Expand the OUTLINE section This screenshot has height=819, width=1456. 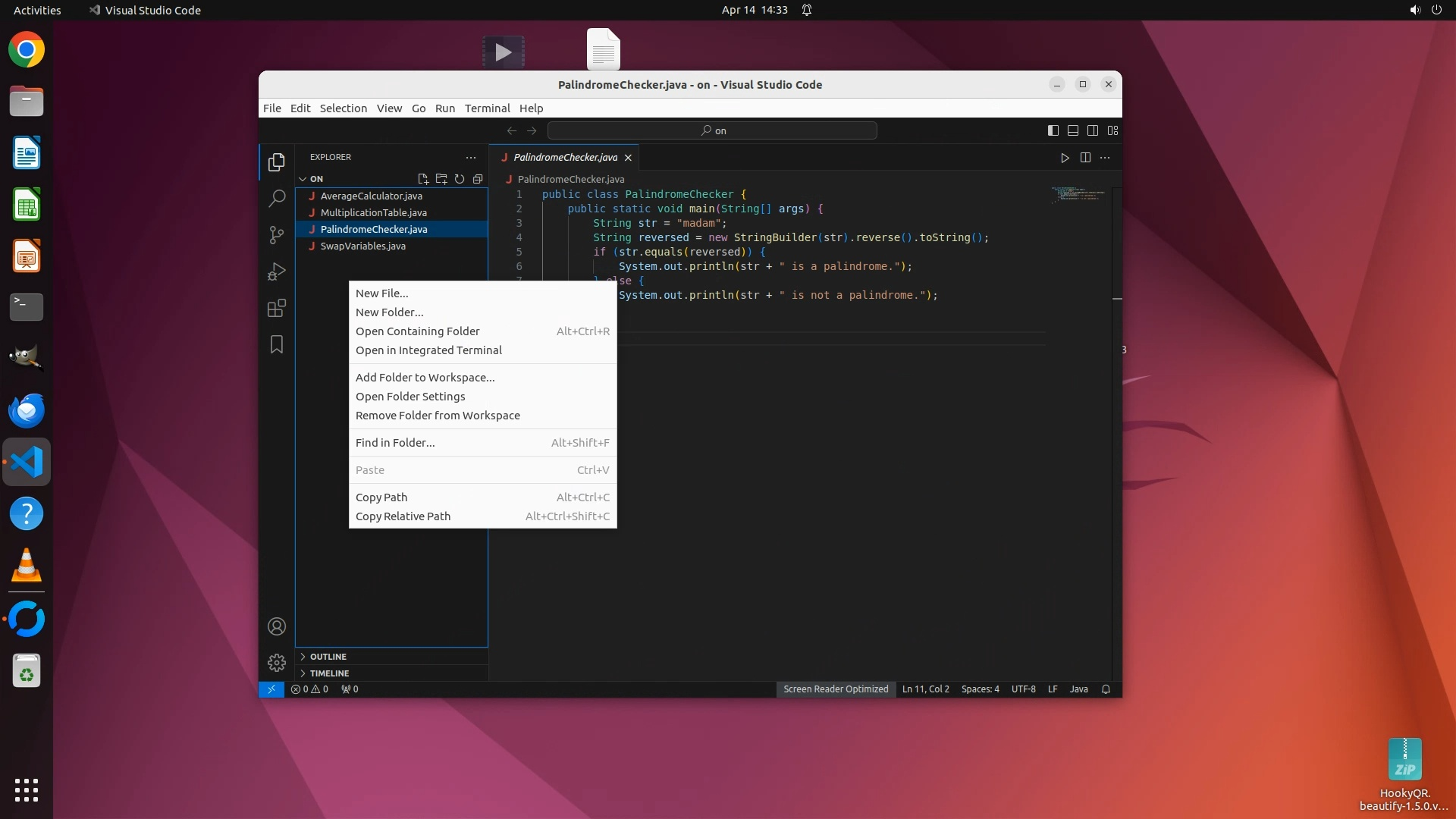[x=328, y=657]
